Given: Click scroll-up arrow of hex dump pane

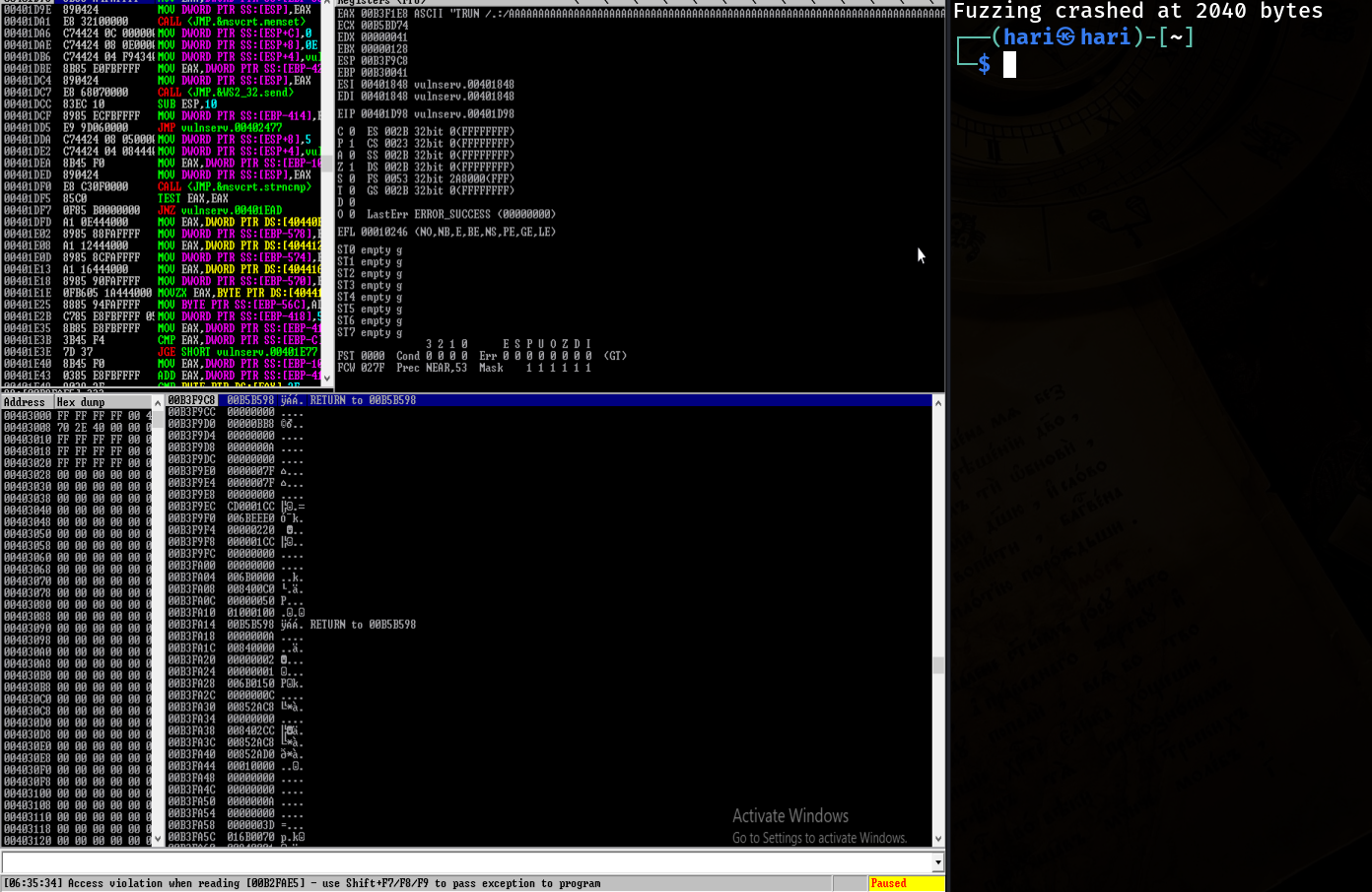Looking at the screenshot, I should point(158,402).
